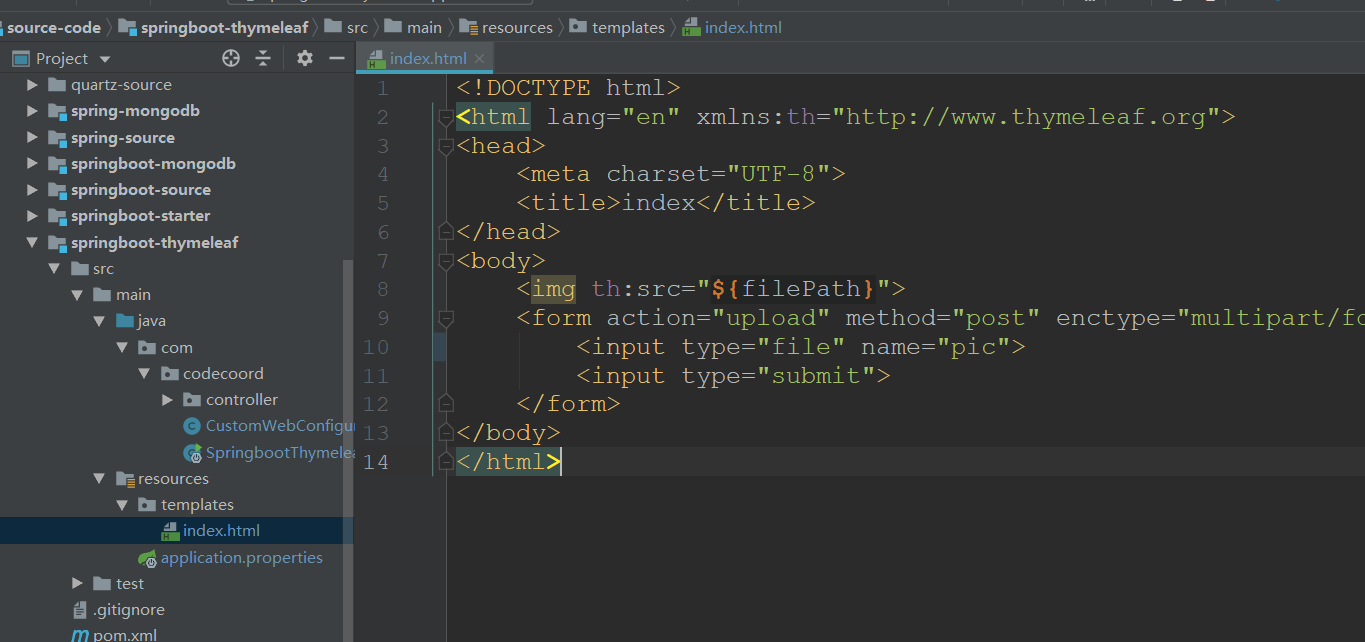Click the pom.xml Maven icon

(x=80, y=634)
